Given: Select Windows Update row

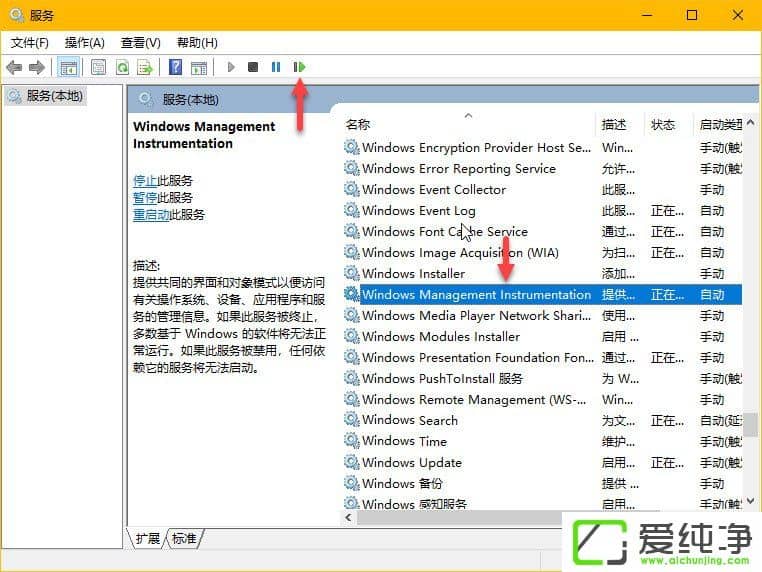Looking at the screenshot, I should [543, 463].
